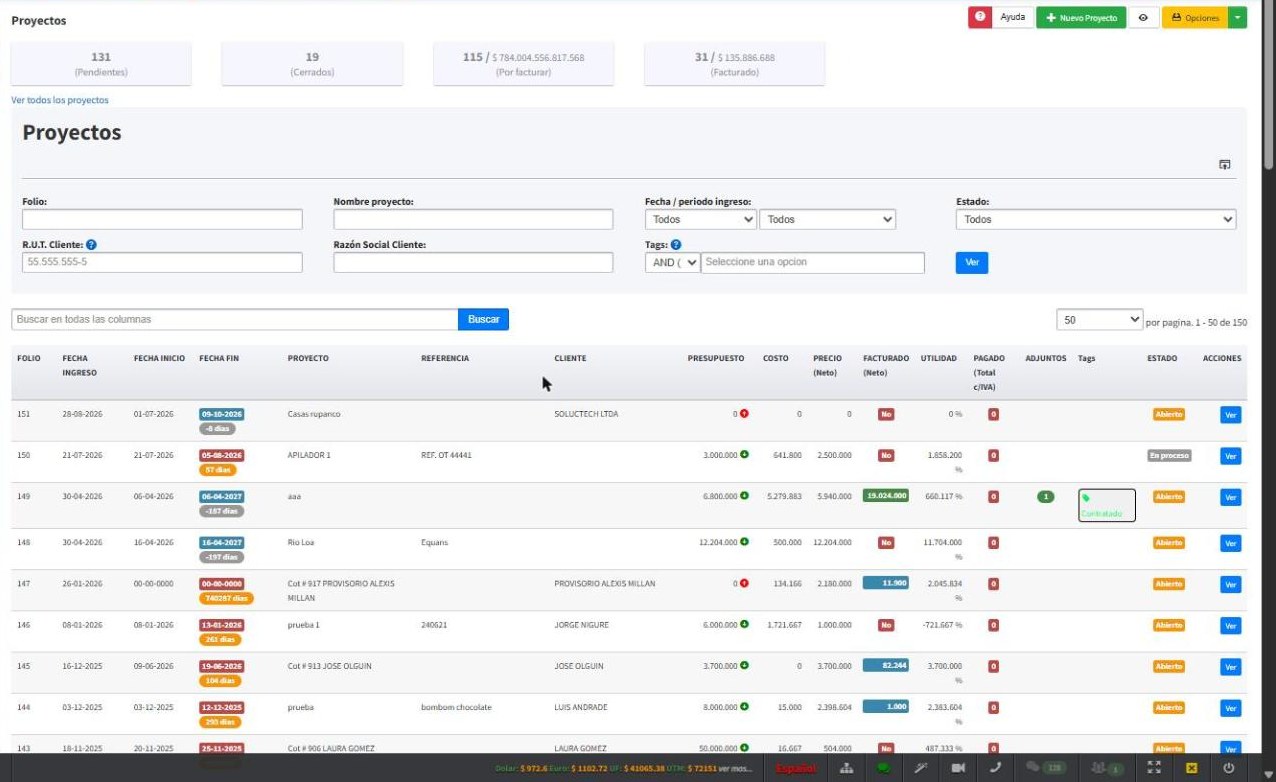
Task: Open the Por facturar 115 summary card
Action: pyautogui.click(x=523, y=64)
